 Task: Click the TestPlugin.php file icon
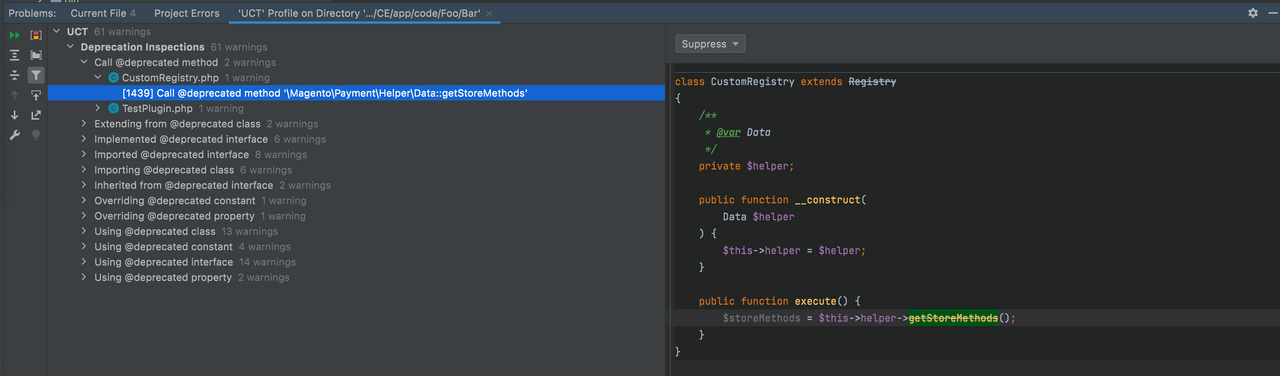point(114,108)
